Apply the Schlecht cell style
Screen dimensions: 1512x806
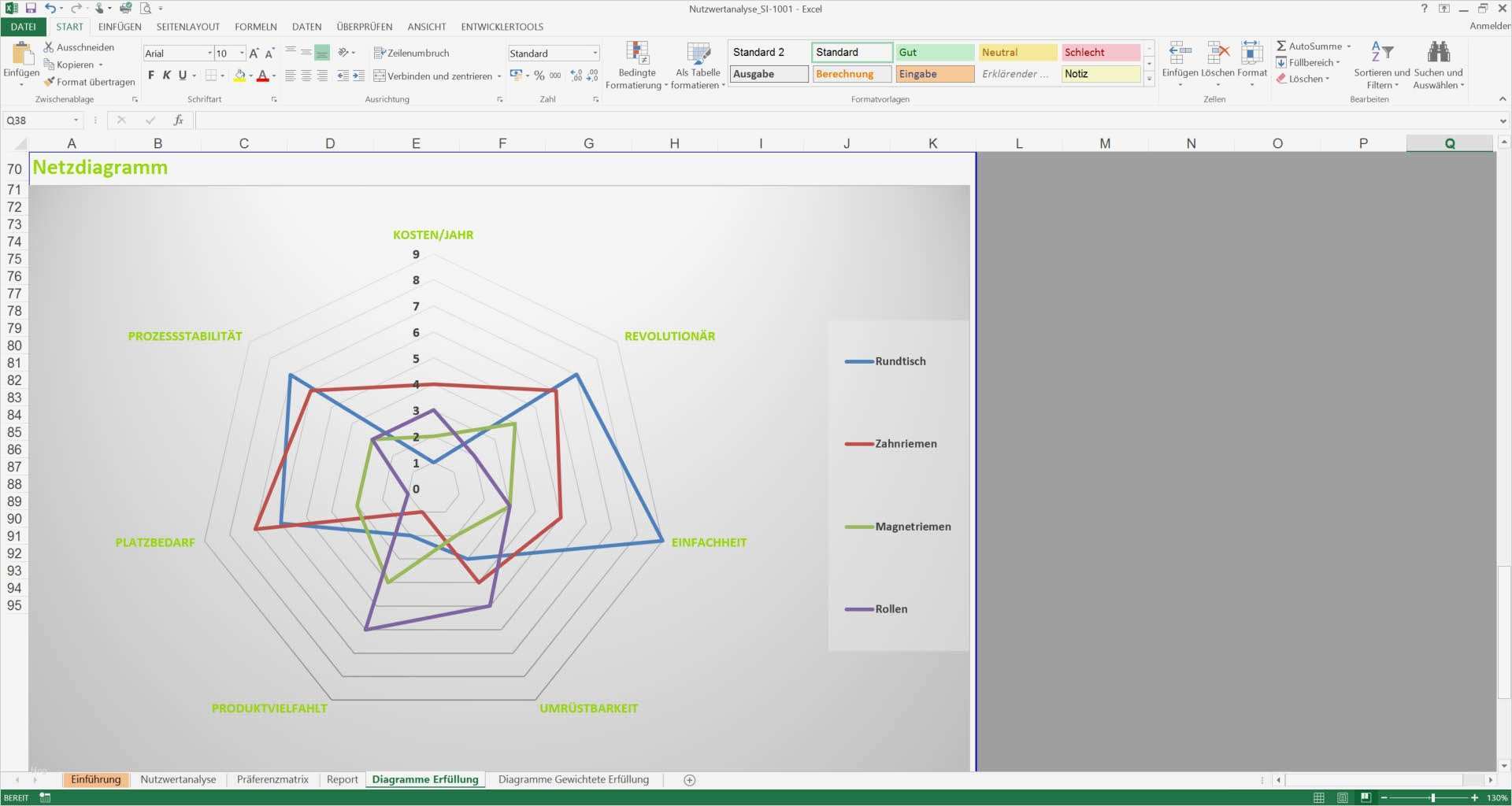pyautogui.click(x=1101, y=52)
